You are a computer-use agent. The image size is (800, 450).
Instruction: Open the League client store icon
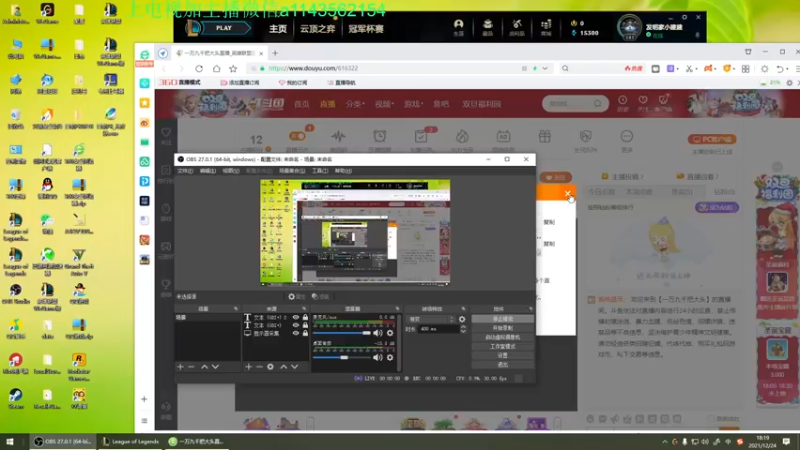click(546, 27)
